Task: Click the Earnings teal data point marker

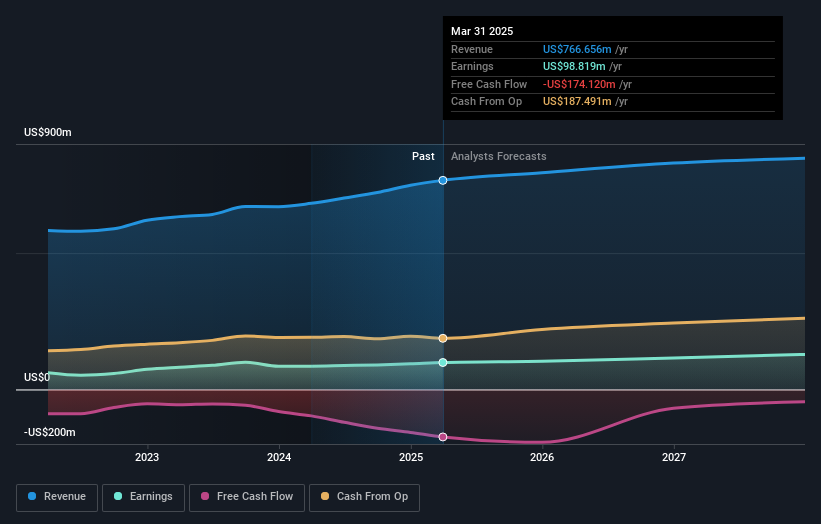Action: (x=443, y=362)
